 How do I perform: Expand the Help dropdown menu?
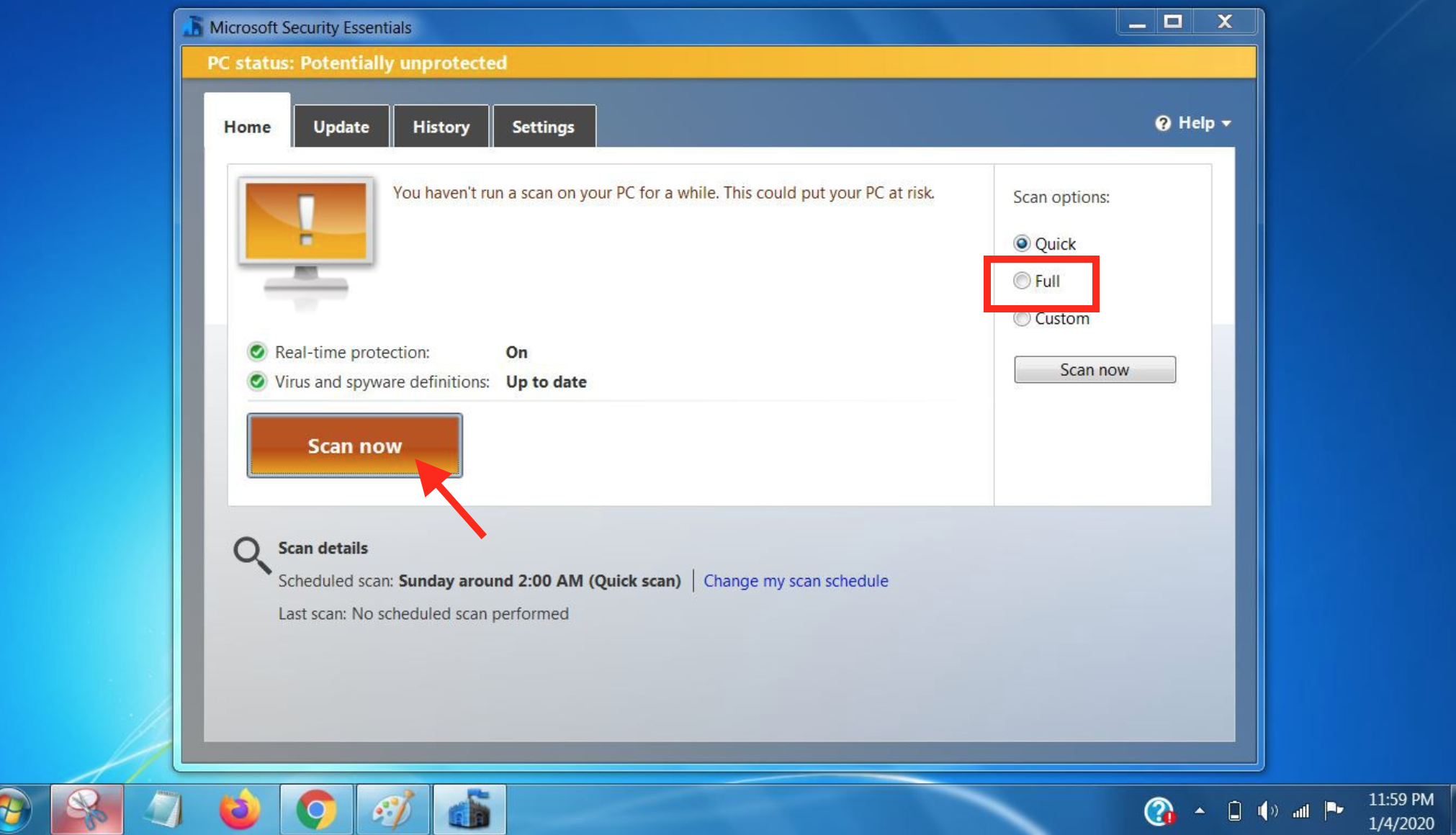pyautogui.click(x=1194, y=123)
